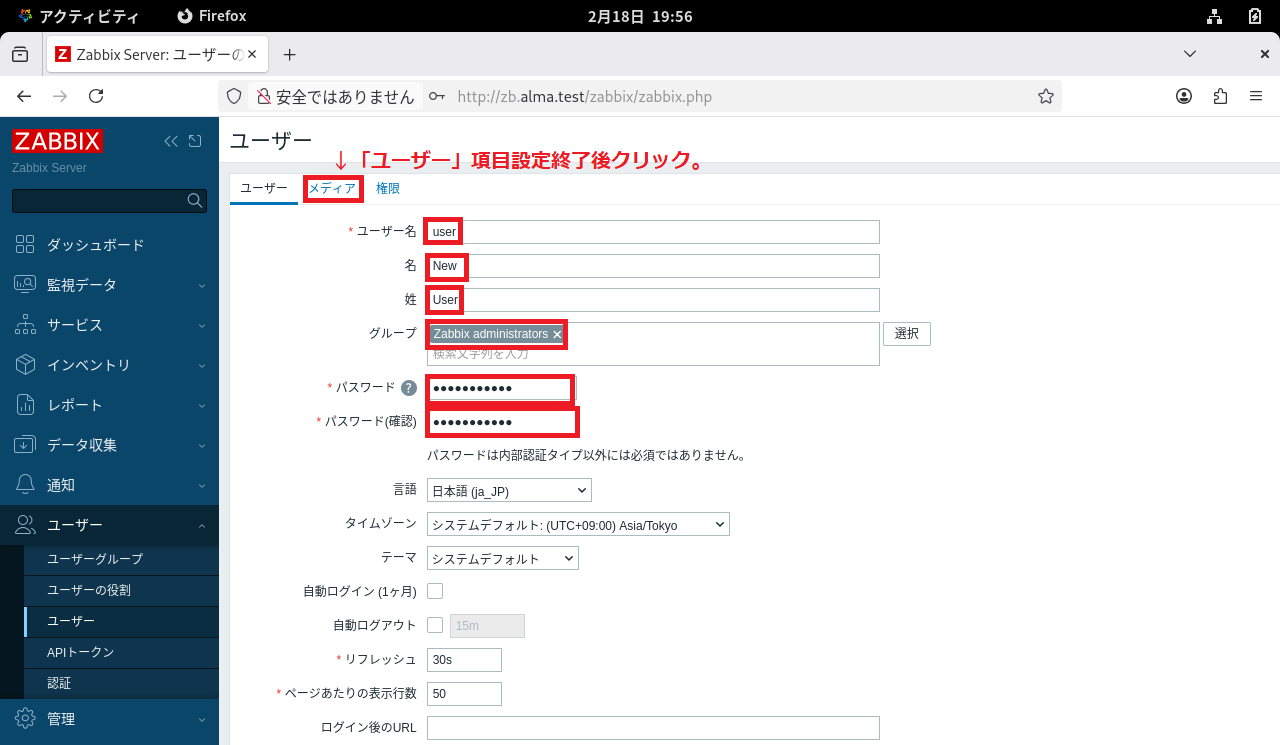This screenshot has height=745, width=1280.
Task: Click the Firefox View icon in the tab bar
Action: point(20,54)
